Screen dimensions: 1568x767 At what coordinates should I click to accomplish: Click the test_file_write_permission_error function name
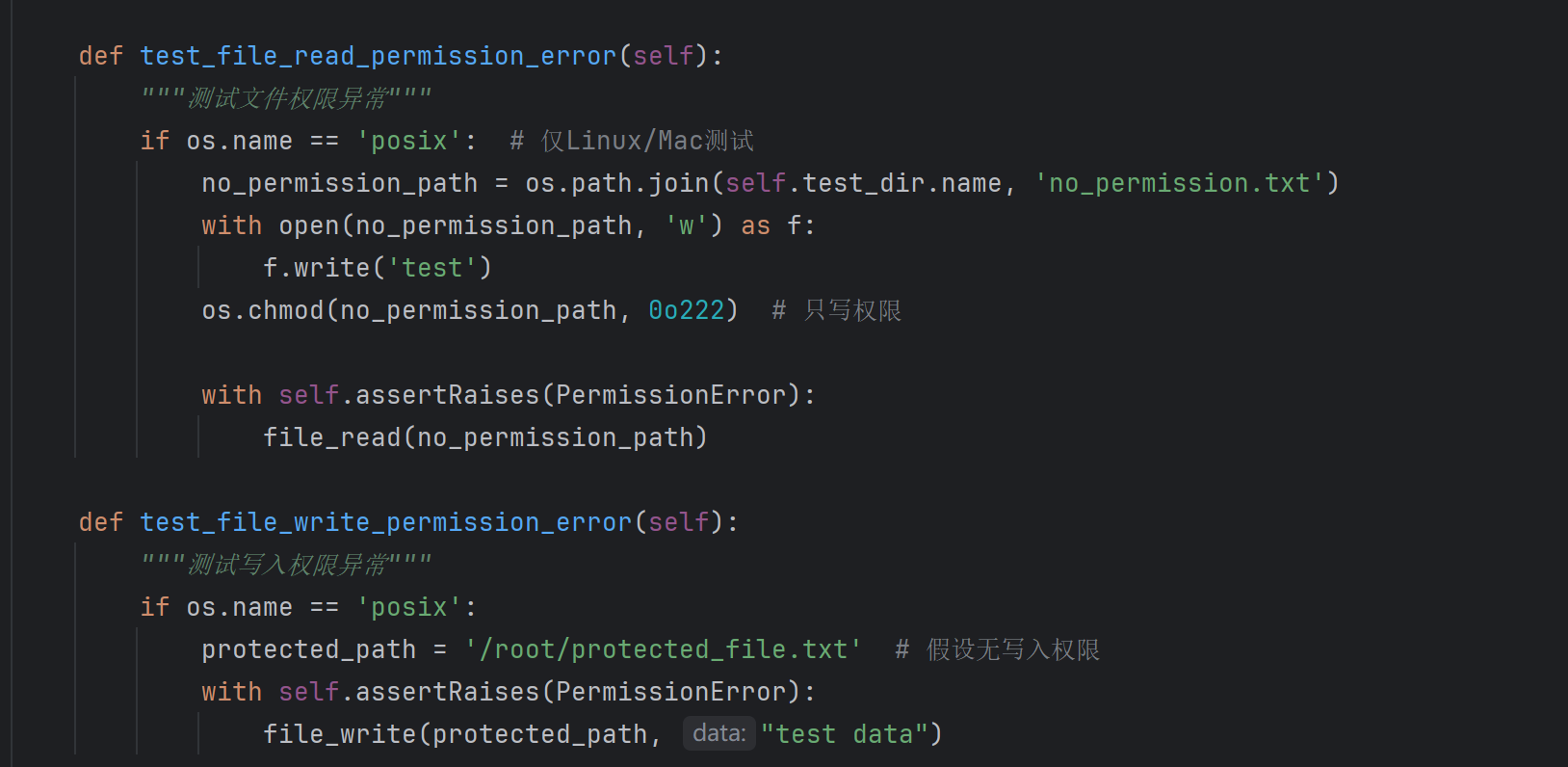pyautogui.click(x=385, y=522)
